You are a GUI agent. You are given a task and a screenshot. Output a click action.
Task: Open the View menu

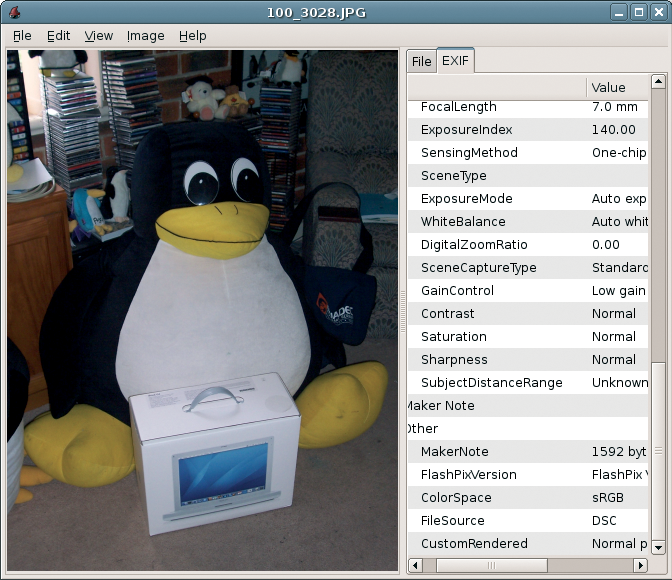99,36
